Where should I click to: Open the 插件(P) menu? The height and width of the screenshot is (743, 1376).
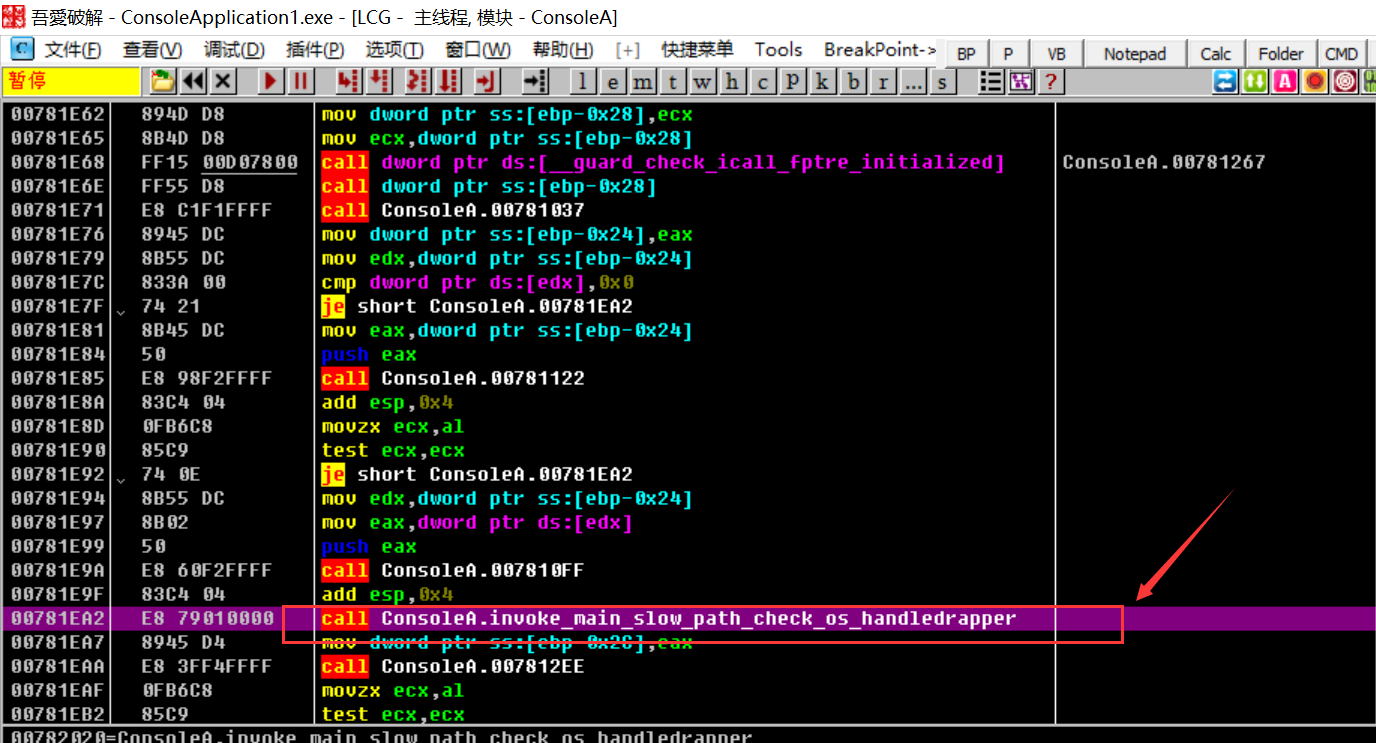click(x=315, y=50)
